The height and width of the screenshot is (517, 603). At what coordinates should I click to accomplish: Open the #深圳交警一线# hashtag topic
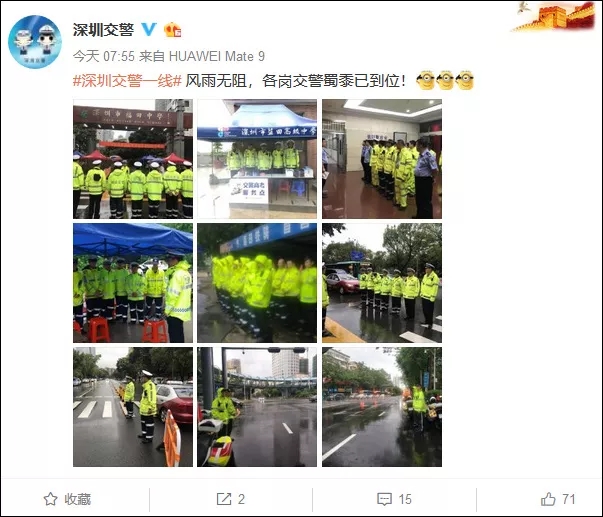[127, 81]
